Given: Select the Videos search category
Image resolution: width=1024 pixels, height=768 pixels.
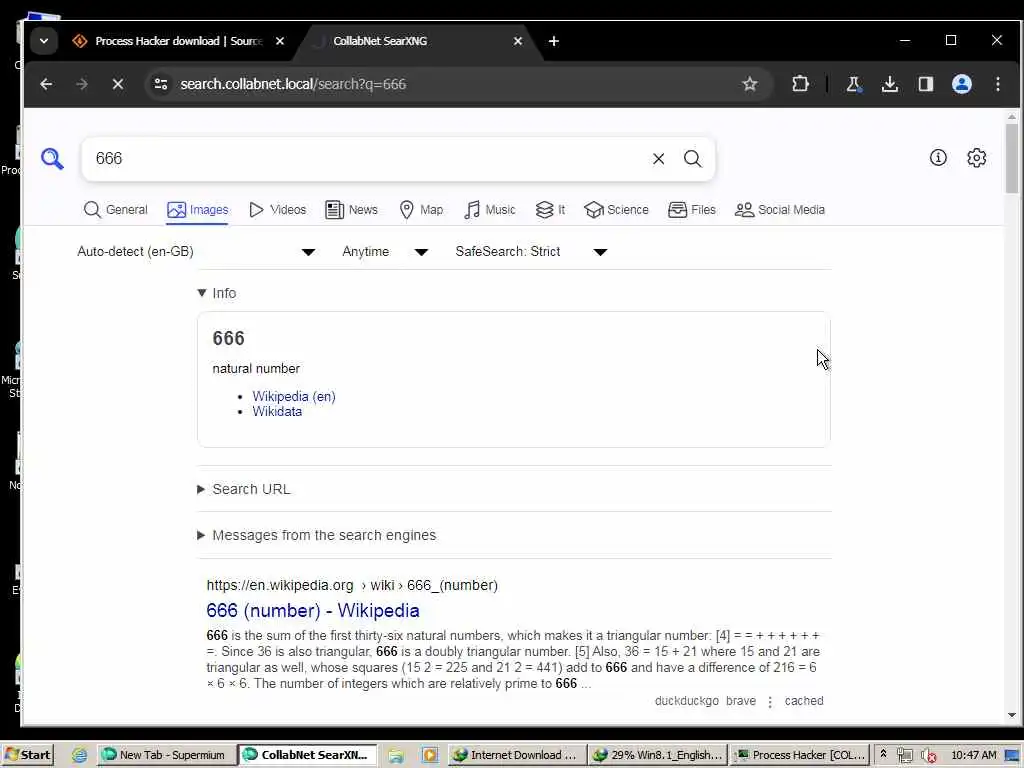Looking at the screenshot, I should [x=278, y=210].
